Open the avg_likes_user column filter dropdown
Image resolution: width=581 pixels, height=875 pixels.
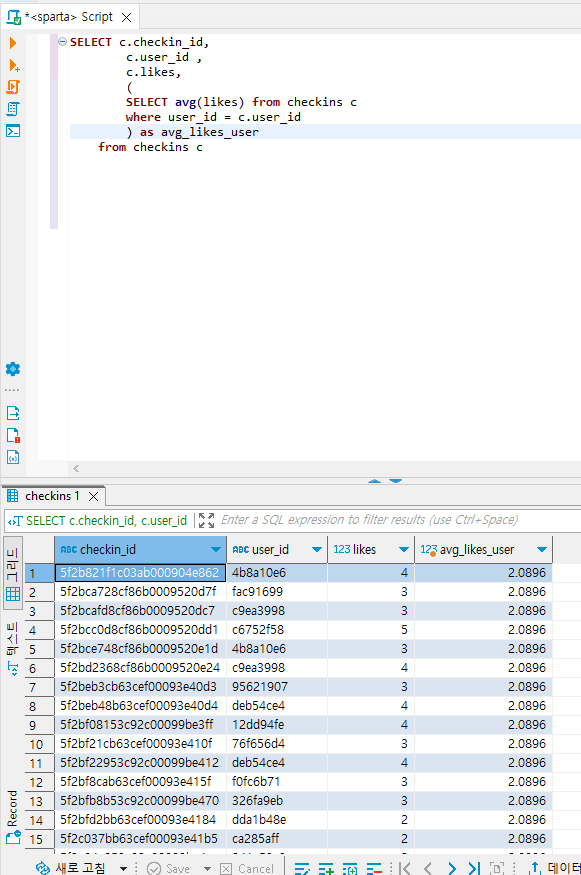(541, 550)
